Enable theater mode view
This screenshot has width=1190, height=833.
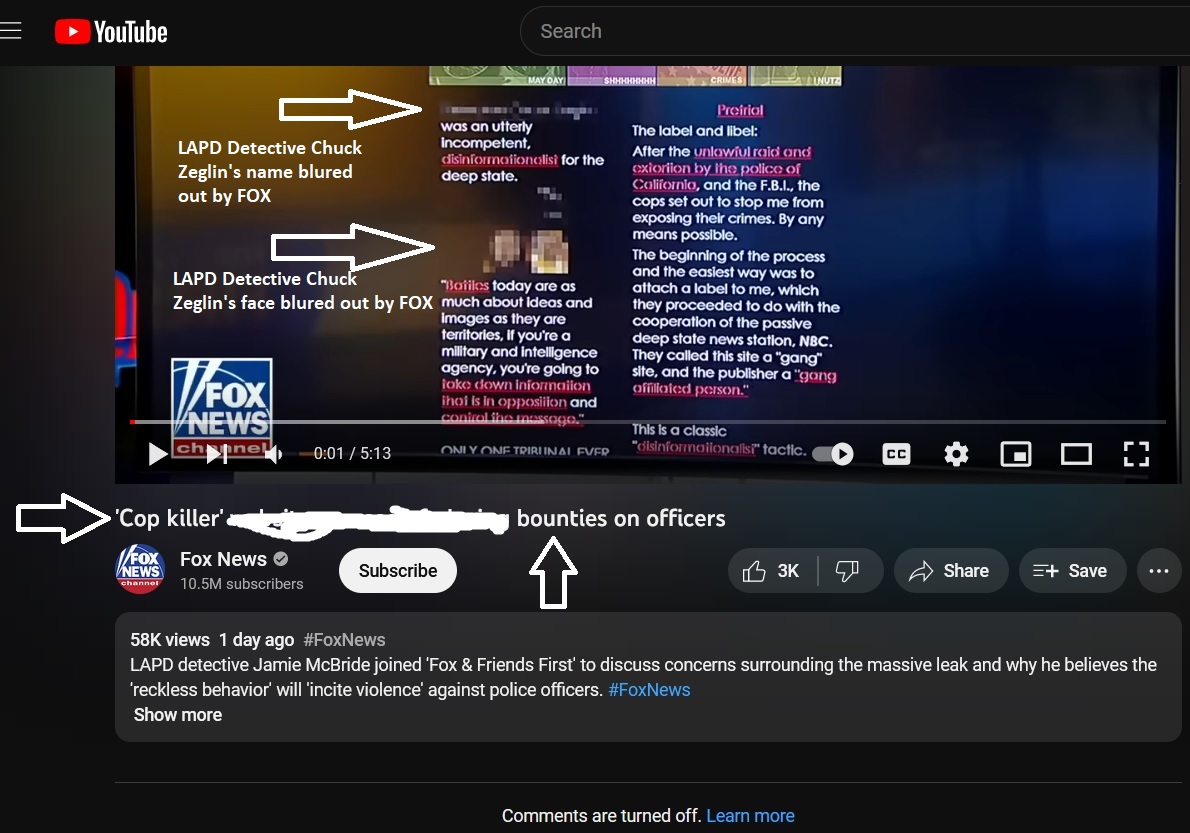(1076, 454)
